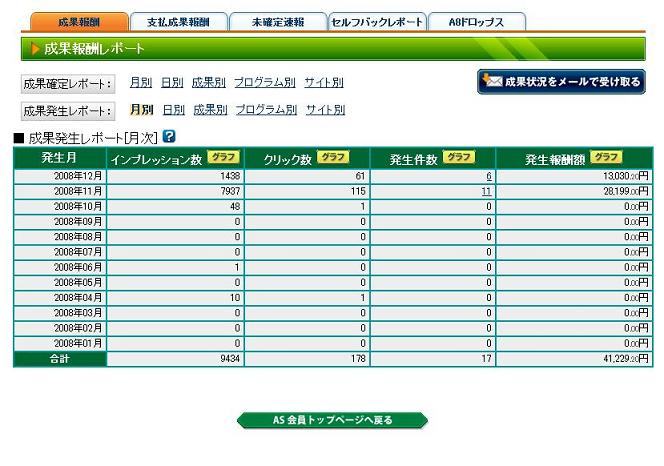Click the blue help question mark icon
This screenshot has height=466, width=664.
point(169,136)
